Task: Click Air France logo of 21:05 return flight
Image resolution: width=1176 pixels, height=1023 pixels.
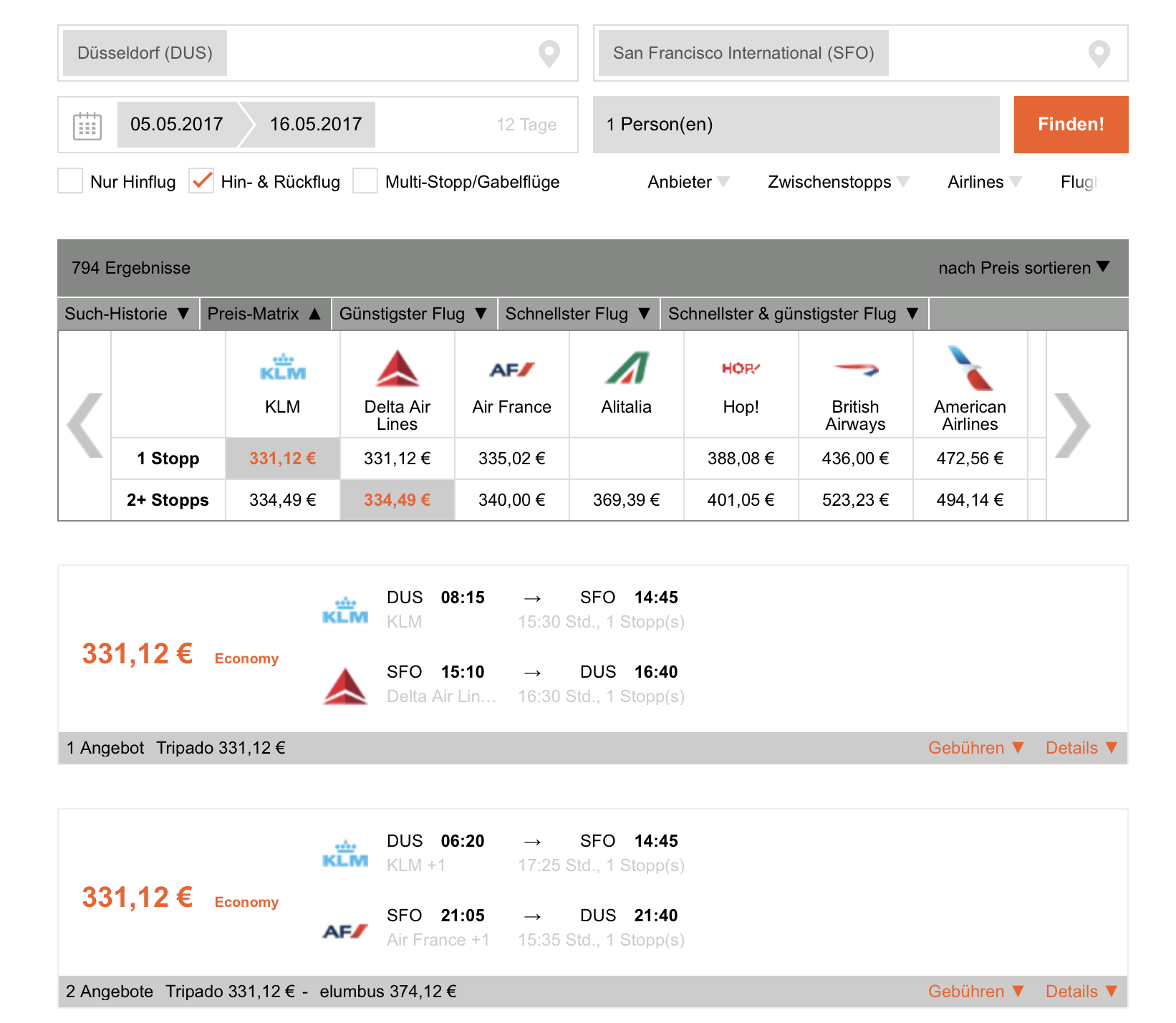Action: click(x=345, y=931)
